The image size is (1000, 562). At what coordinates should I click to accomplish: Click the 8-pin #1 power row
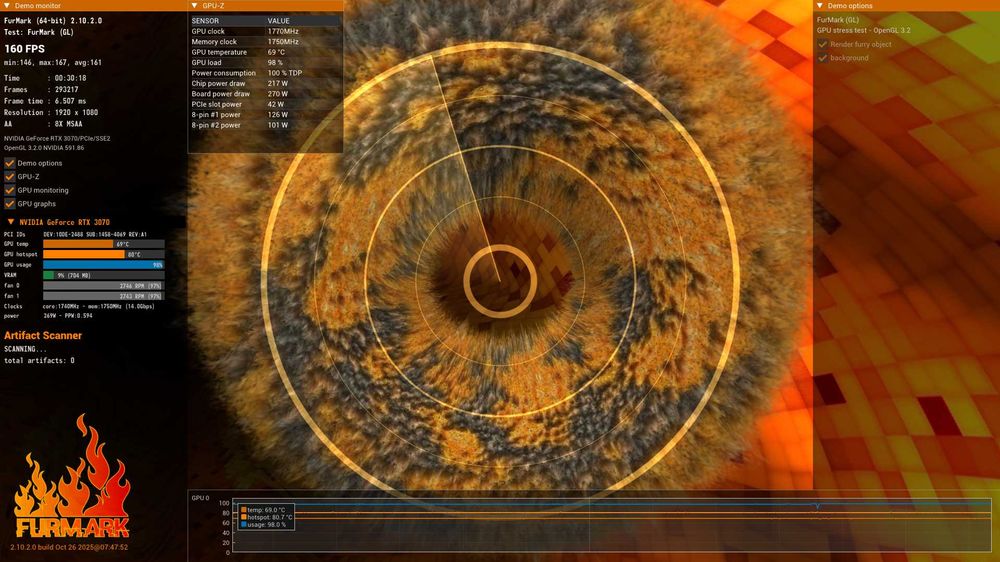click(265, 115)
